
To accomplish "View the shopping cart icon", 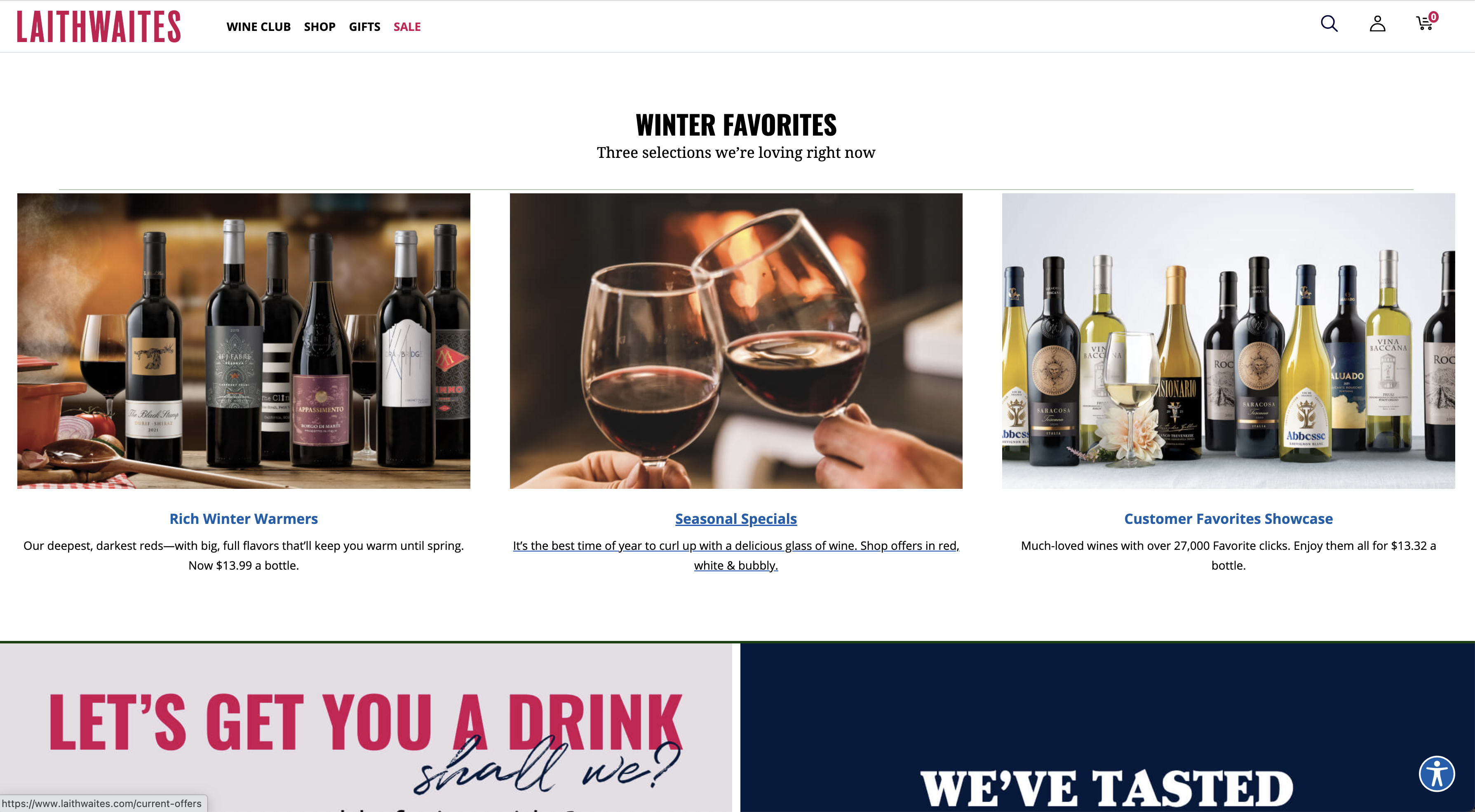I will pos(1424,23).
